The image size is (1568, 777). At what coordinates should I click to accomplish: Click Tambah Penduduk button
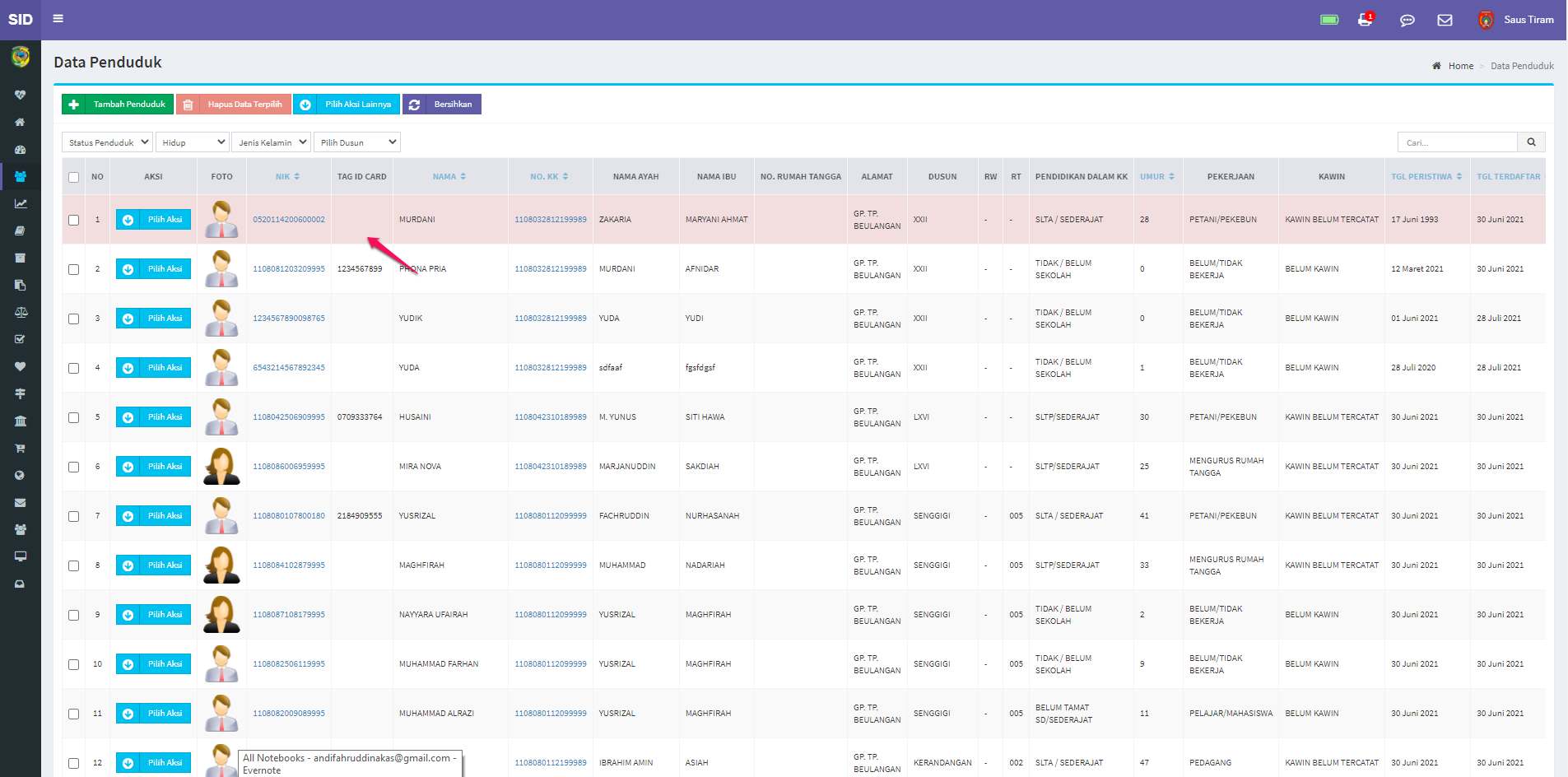(x=118, y=105)
